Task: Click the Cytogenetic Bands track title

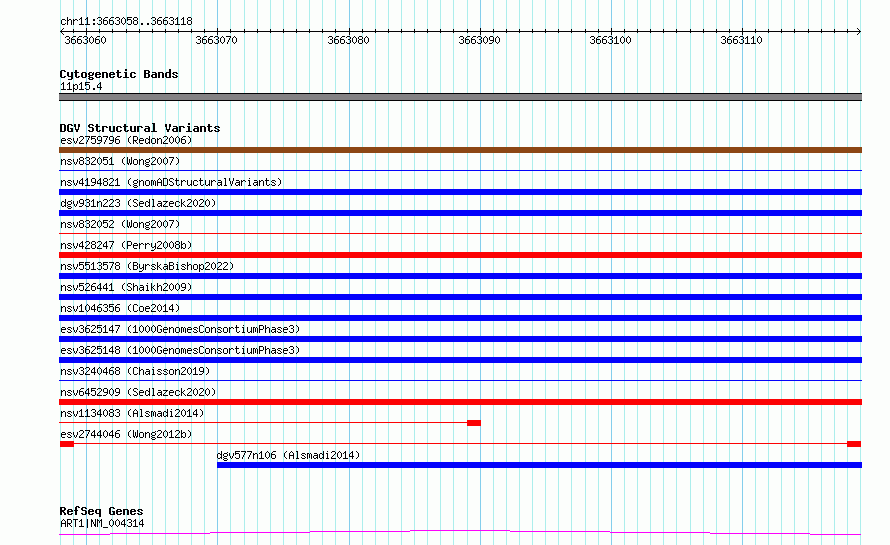Action: point(119,74)
